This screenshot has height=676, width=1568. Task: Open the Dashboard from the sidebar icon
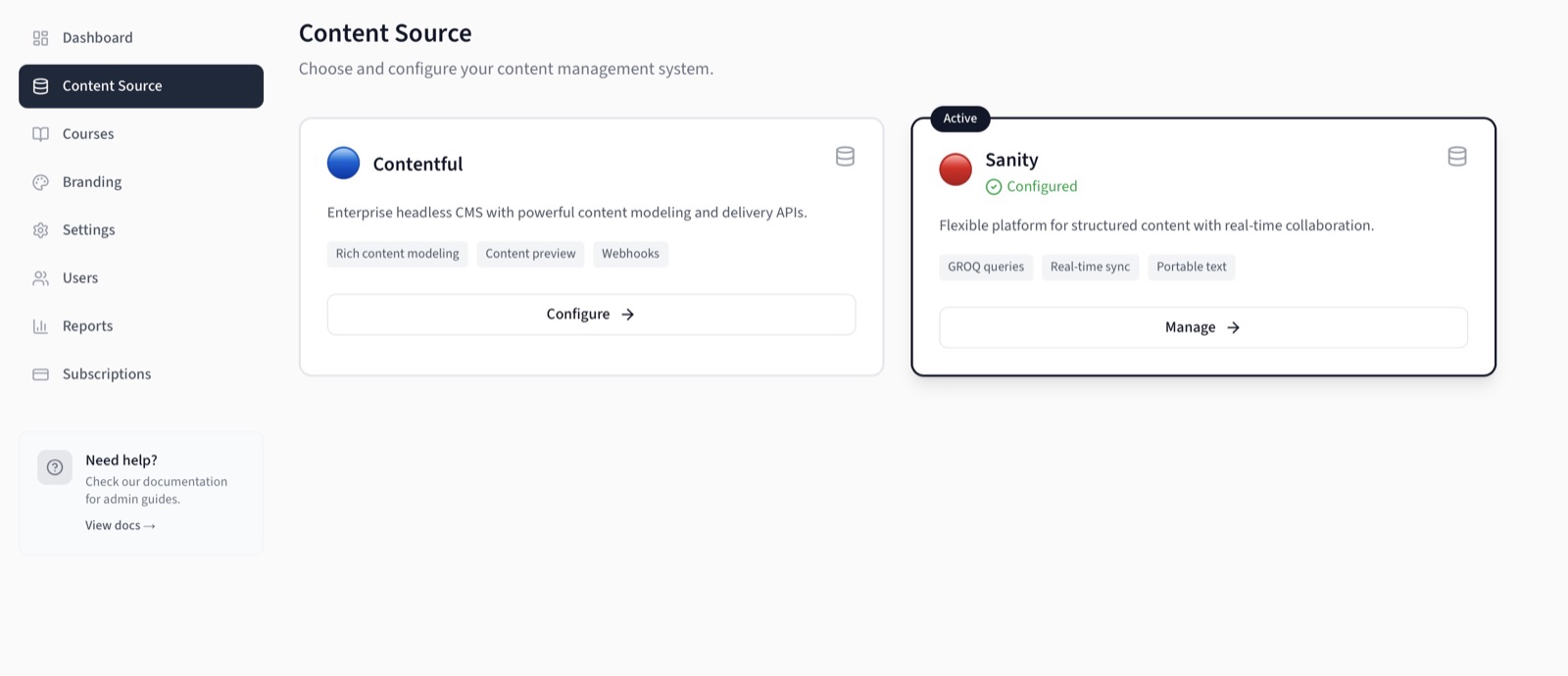pos(40,37)
